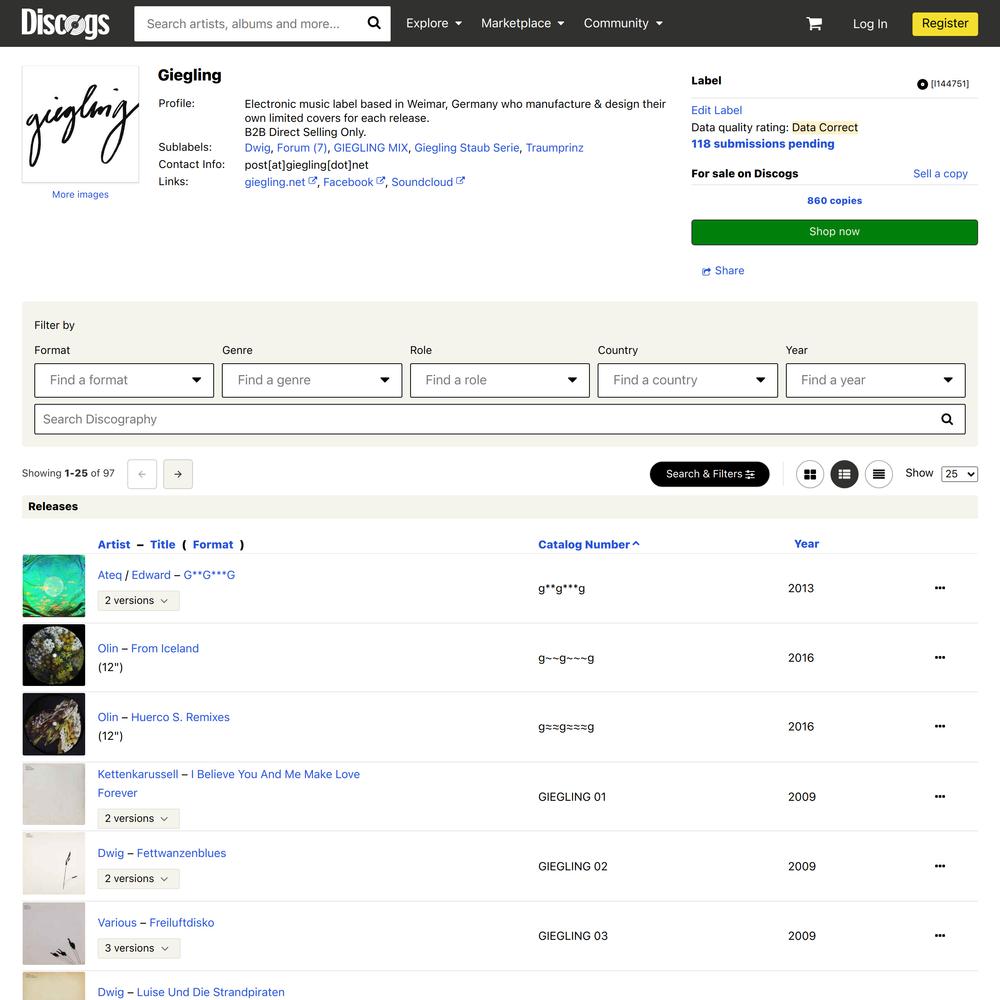Sort releases by Year column

click(x=806, y=544)
